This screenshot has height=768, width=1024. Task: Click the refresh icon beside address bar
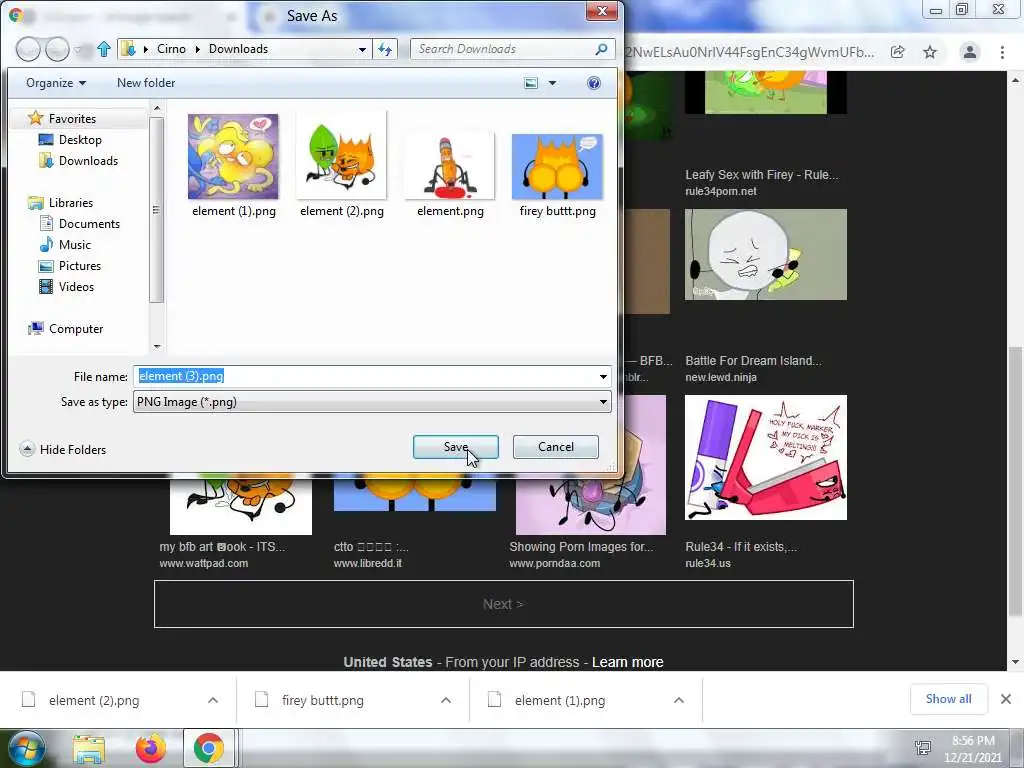pyautogui.click(x=385, y=49)
